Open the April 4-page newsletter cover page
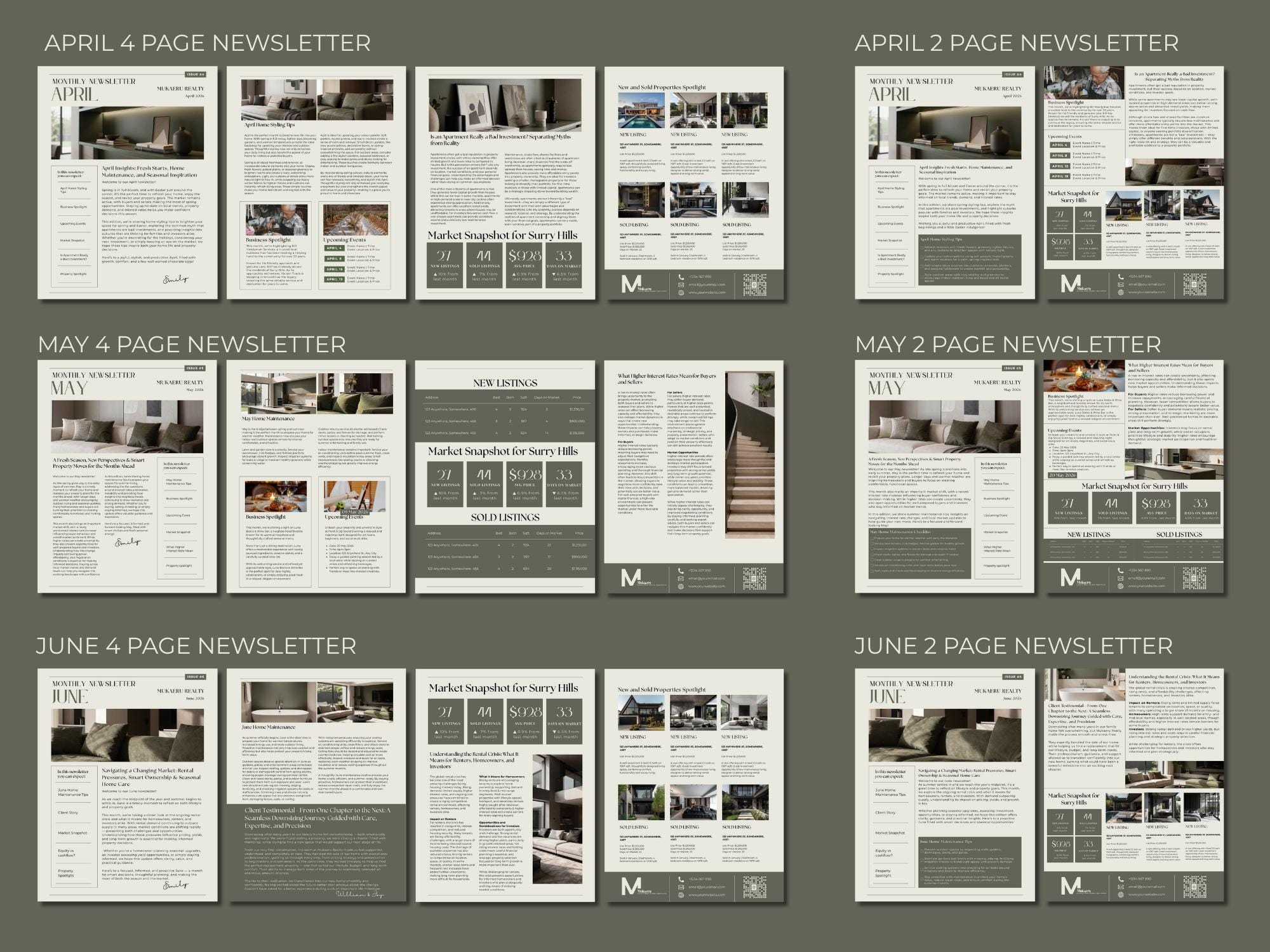This screenshot has width=1270, height=952. (128, 183)
